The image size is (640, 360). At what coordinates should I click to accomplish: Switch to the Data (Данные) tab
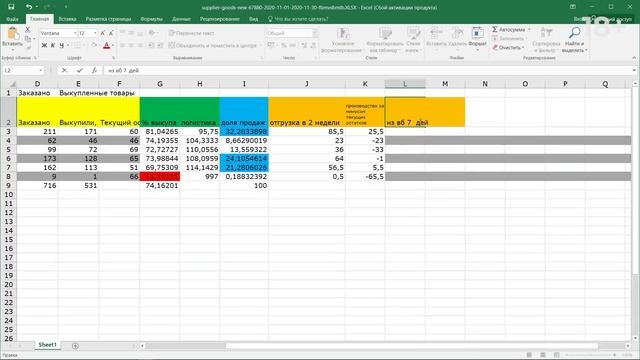click(181, 19)
